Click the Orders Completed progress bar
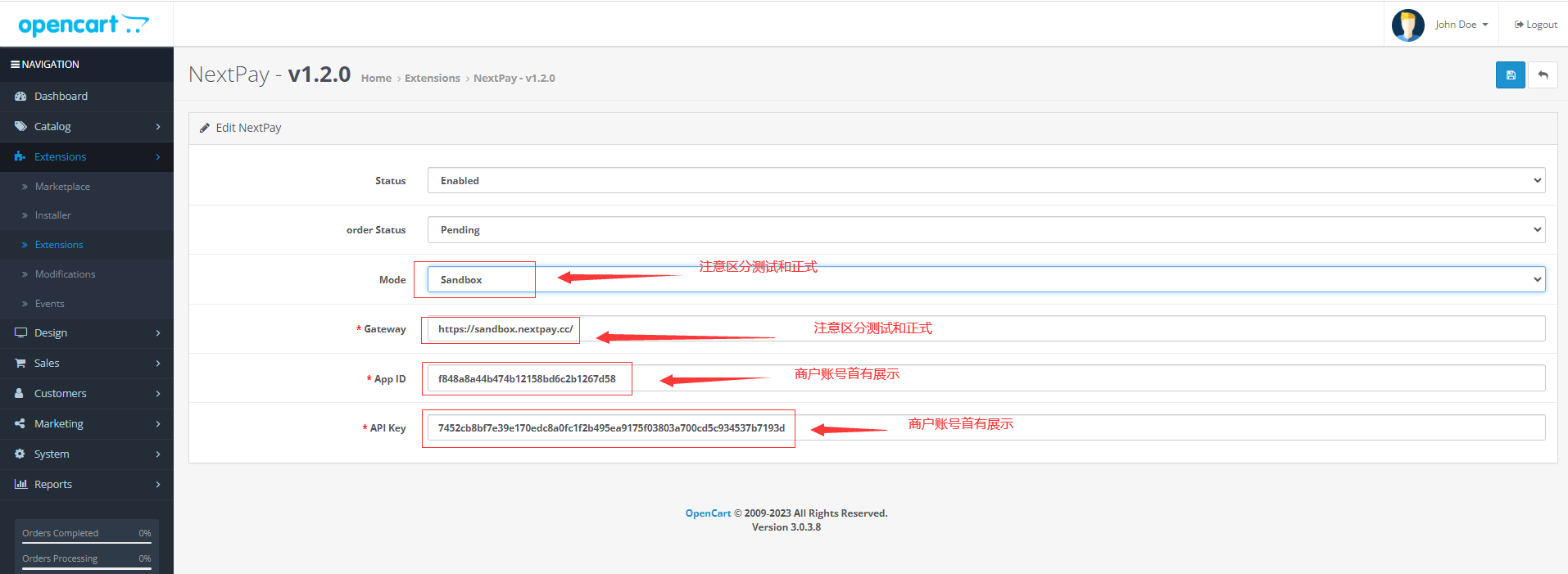 [87, 543]
